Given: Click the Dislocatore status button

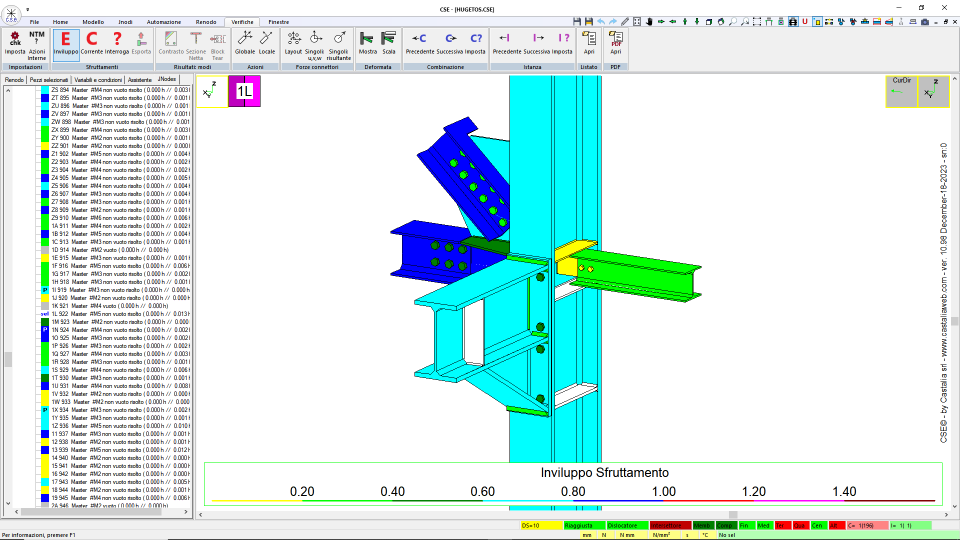Looking at the screenshot, I should click(627, 525).
